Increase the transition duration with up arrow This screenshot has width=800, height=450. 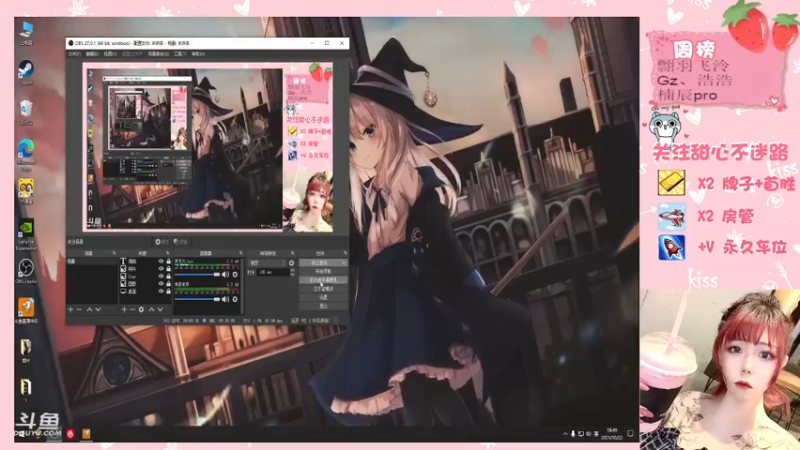(292, 270)
